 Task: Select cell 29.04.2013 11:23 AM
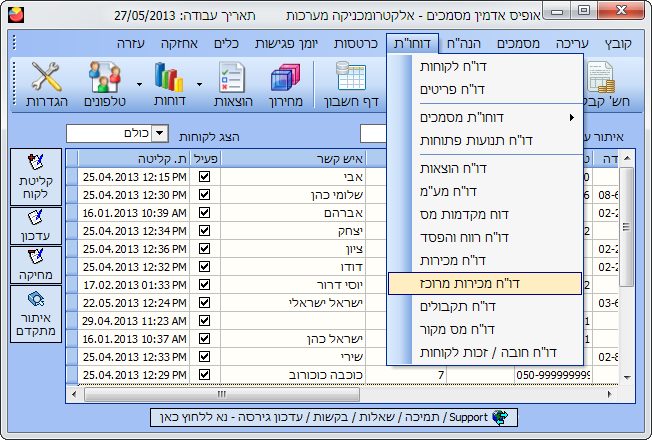pyautogui.click(x=134, y=321)
